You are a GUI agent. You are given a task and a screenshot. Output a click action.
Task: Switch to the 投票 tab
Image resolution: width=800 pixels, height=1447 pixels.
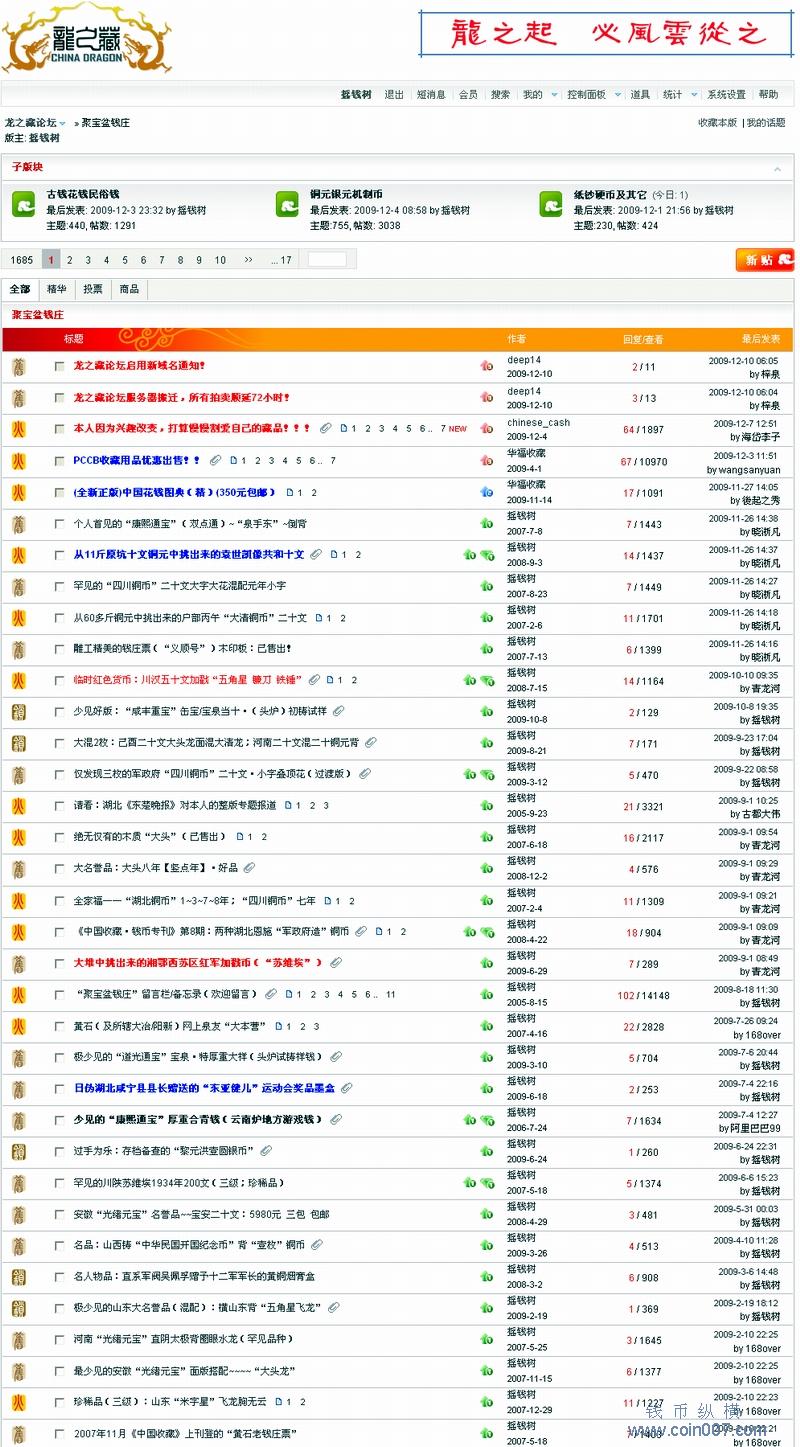[93, 289]
